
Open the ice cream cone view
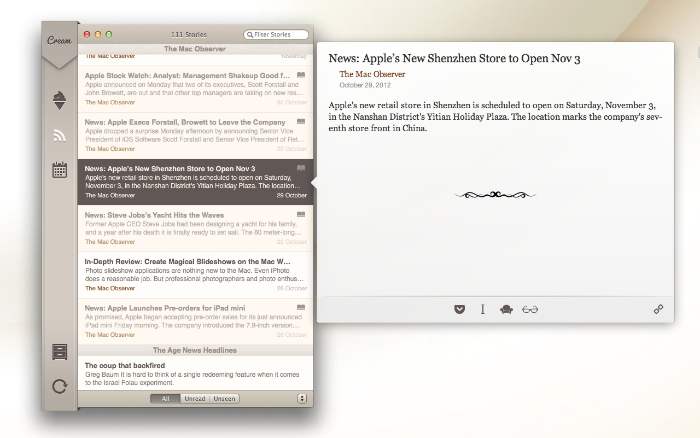pos(59,100)
